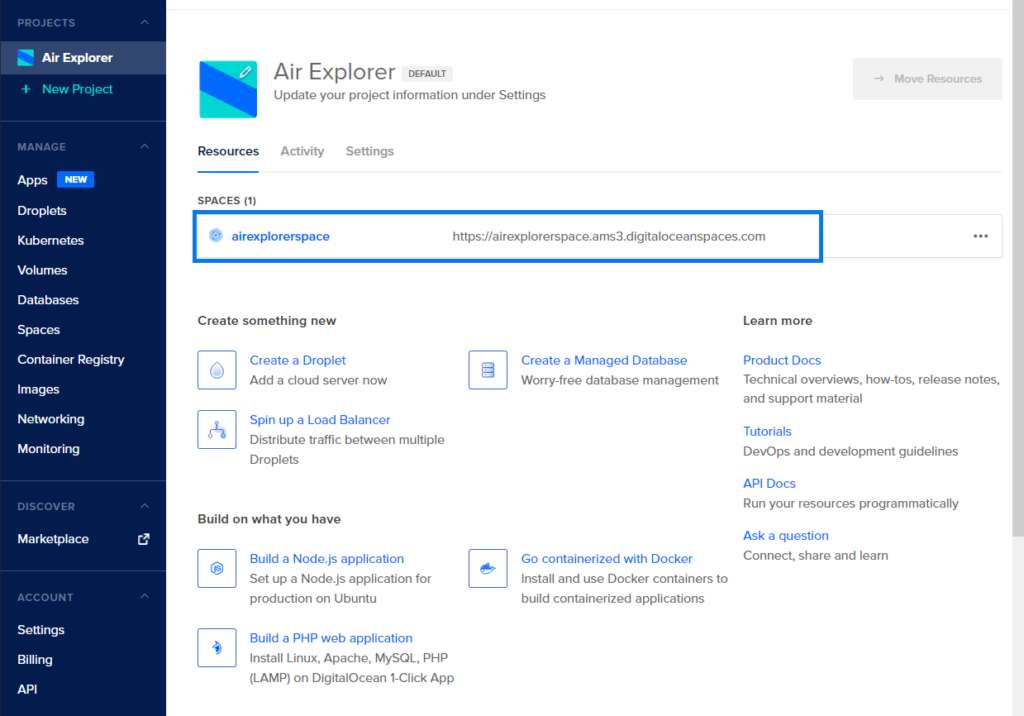Open account Settings in the sidebar
The image size is (1024, 716).
click(x=40, y=630)
